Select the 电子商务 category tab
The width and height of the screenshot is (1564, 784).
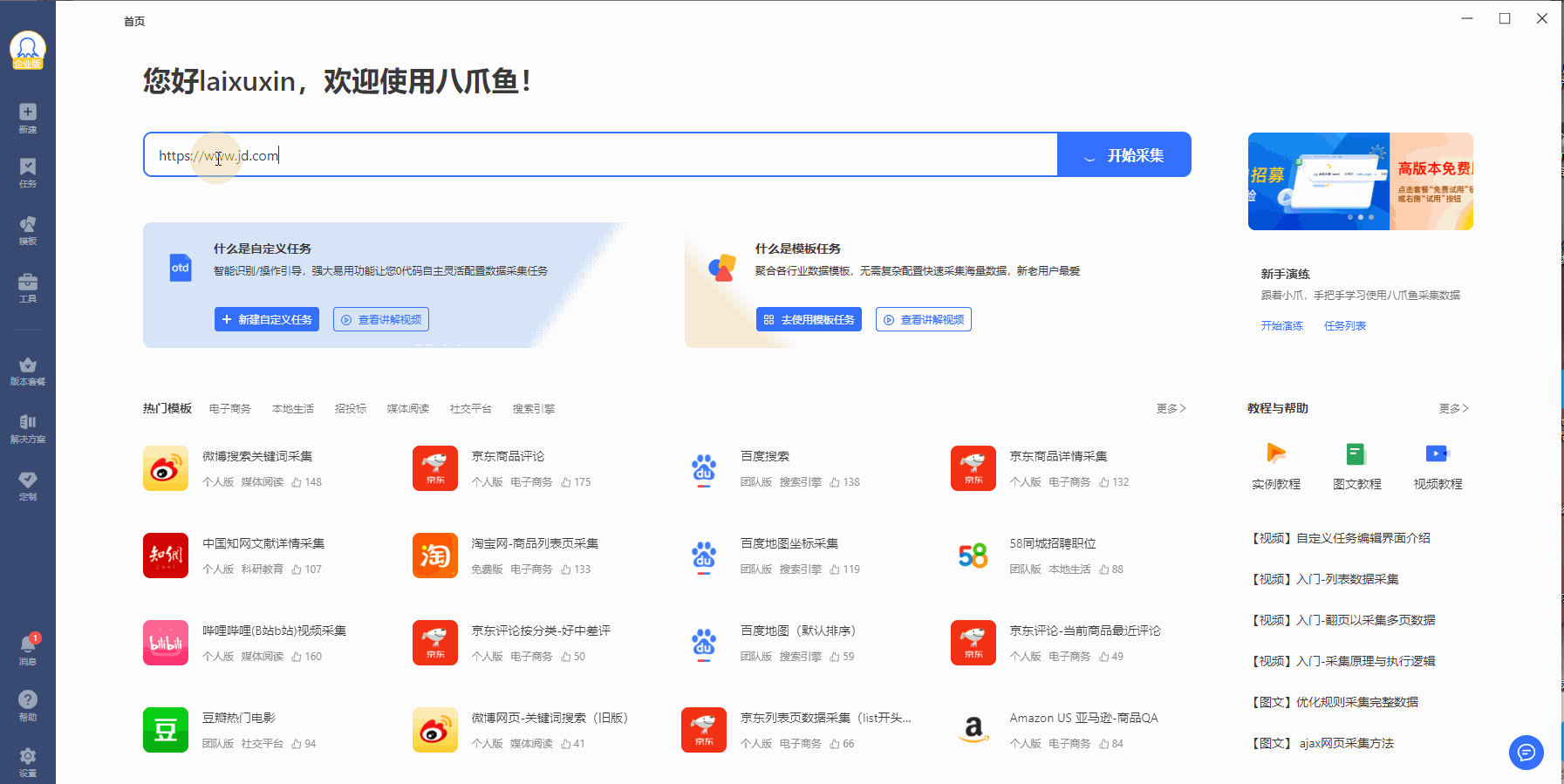click(230, 408)
